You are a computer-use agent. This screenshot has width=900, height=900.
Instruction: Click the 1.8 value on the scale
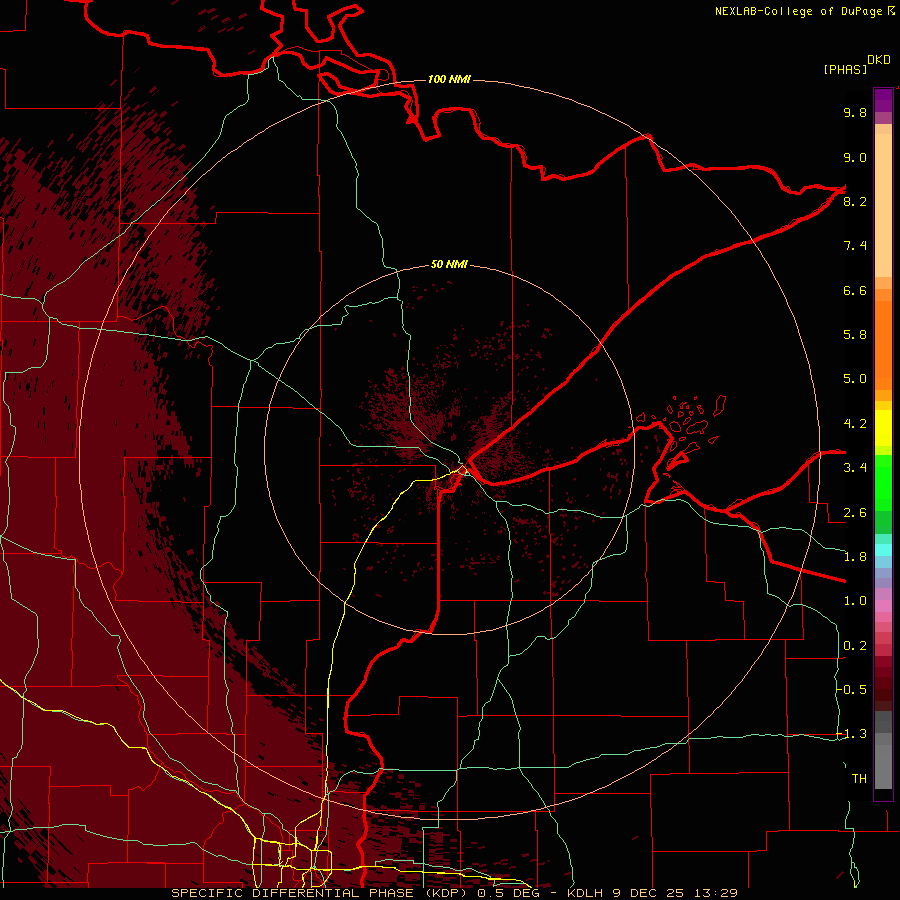[x=855, y=557]
